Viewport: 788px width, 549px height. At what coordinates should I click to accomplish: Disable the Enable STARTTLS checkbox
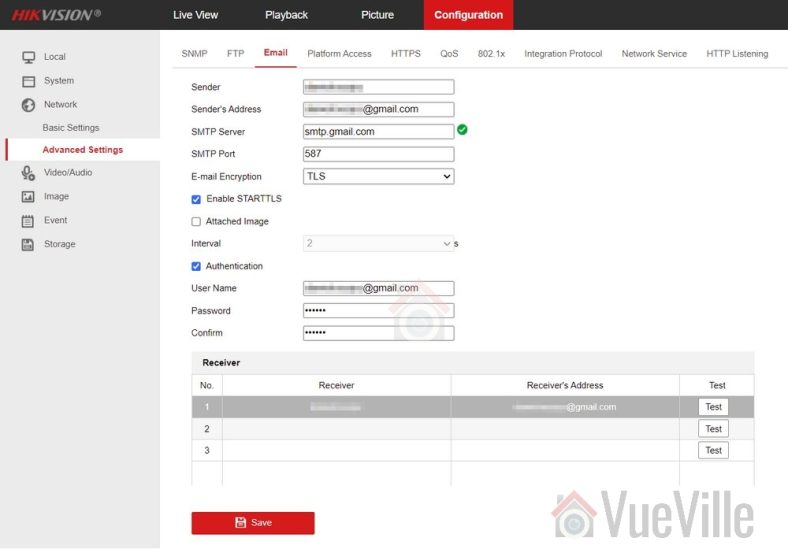click(196, 199)
